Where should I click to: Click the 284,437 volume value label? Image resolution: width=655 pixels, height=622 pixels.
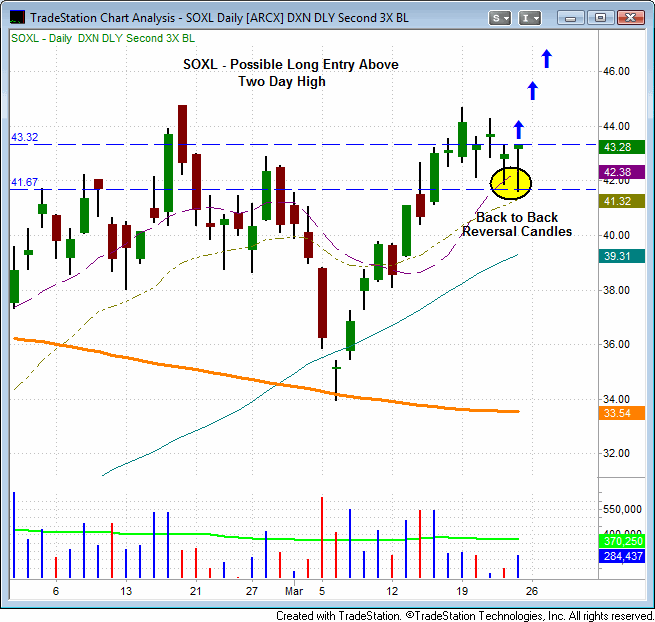pyautogui.click(x=624, y=556)
